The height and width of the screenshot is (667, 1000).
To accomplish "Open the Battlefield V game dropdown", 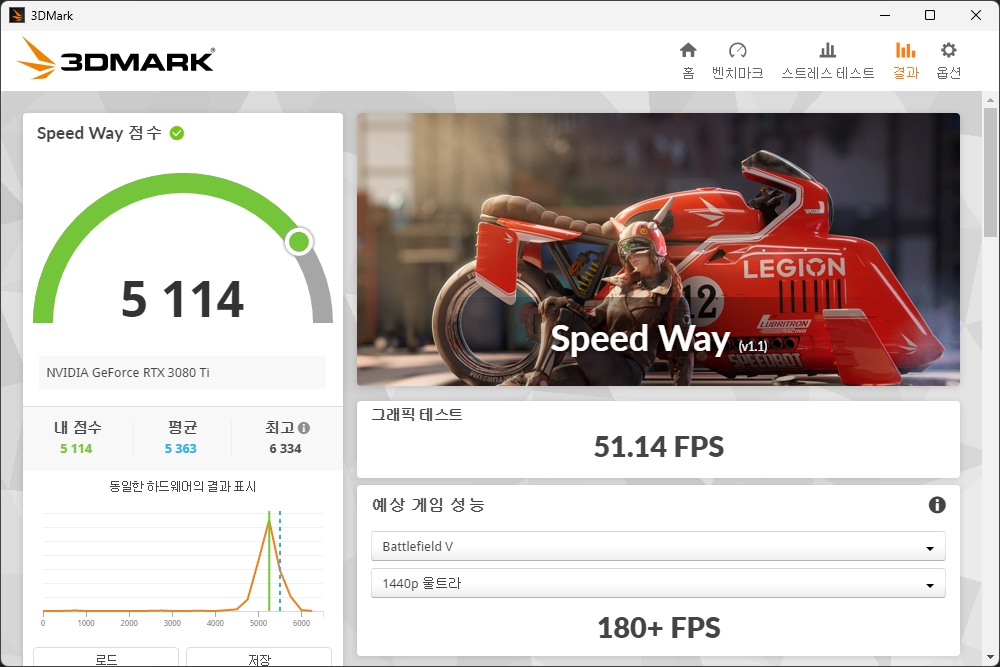I will 658,546.
